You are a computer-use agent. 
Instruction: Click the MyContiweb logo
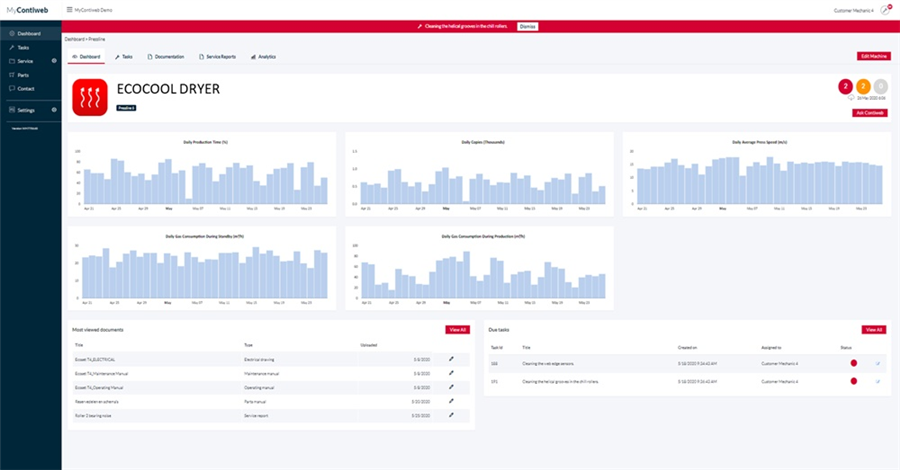[28, 10]
